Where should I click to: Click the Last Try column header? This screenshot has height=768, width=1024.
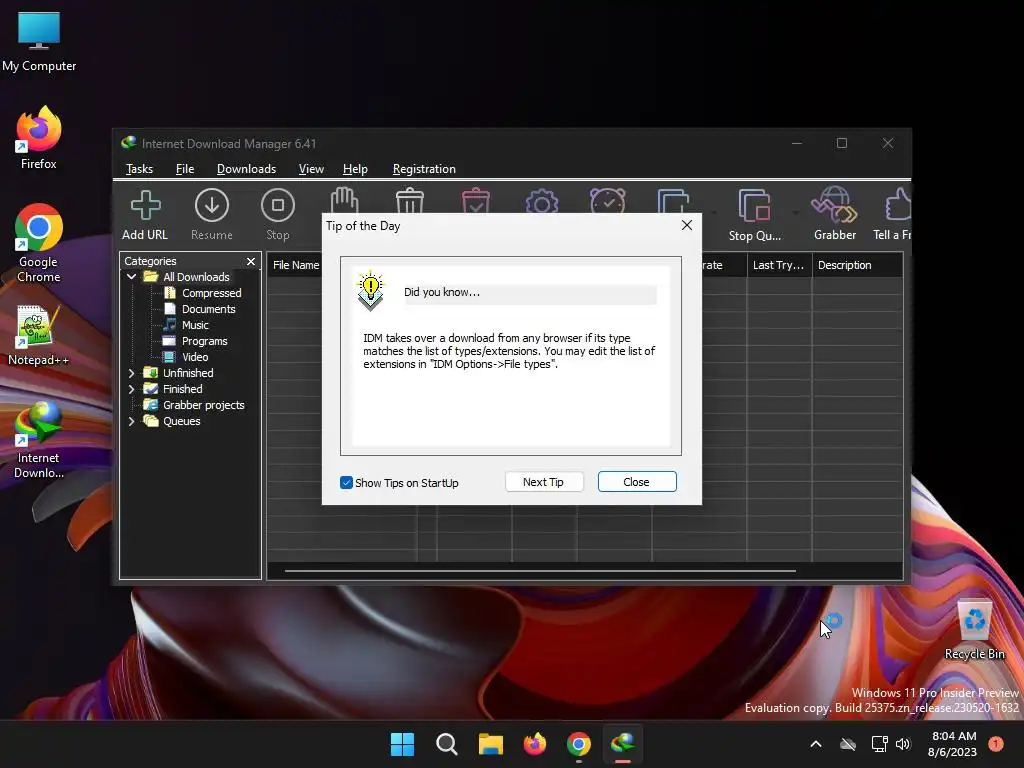click(779, 265)
